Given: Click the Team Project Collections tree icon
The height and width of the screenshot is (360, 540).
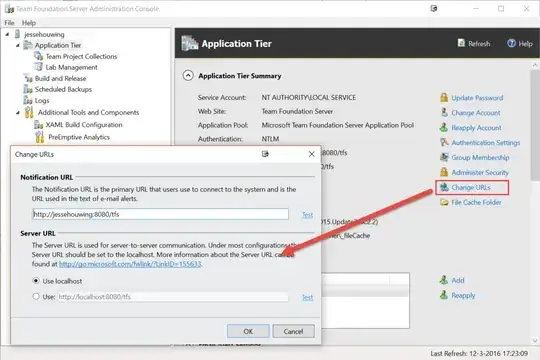Looking at the screenshot, I should 39,56.
